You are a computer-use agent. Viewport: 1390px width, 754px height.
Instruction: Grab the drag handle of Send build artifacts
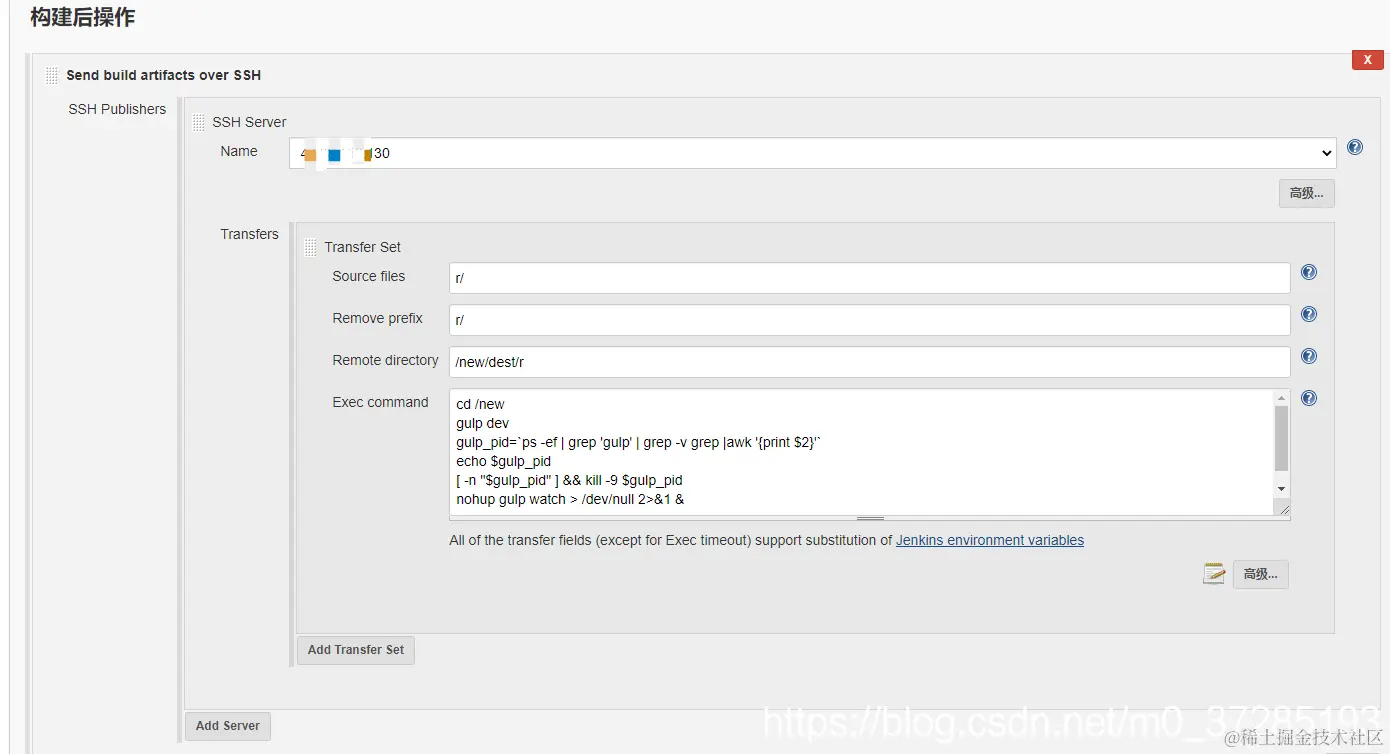[52, 75]
